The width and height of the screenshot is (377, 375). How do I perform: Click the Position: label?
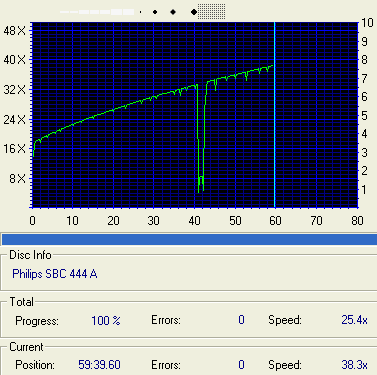click(35, 365)
